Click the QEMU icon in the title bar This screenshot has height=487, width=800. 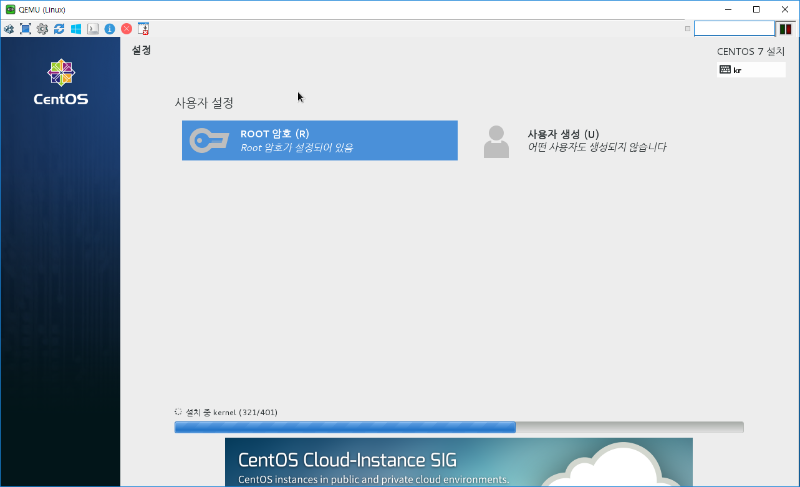click(10, 9)
